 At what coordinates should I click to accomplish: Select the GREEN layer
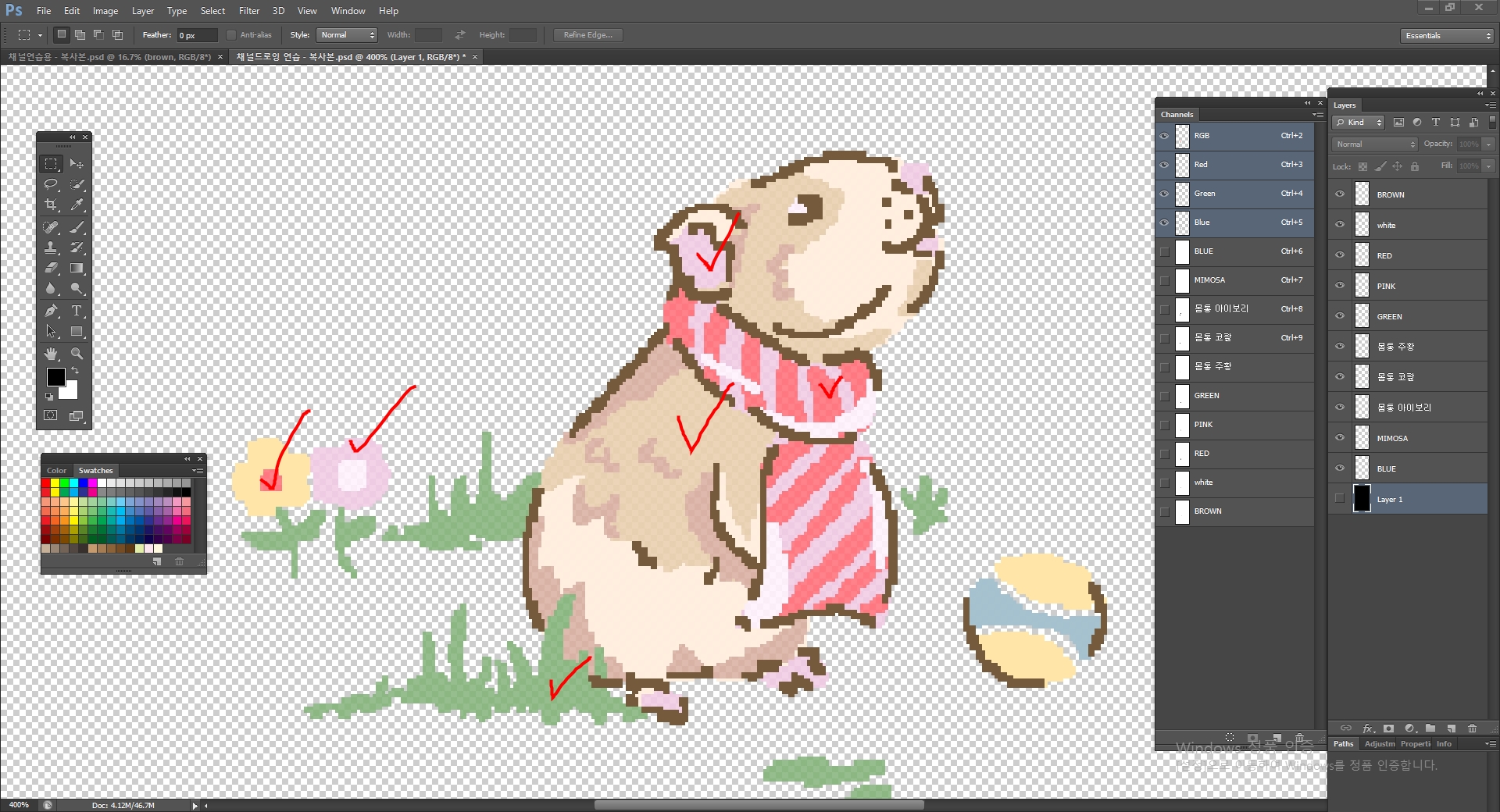1409,316
